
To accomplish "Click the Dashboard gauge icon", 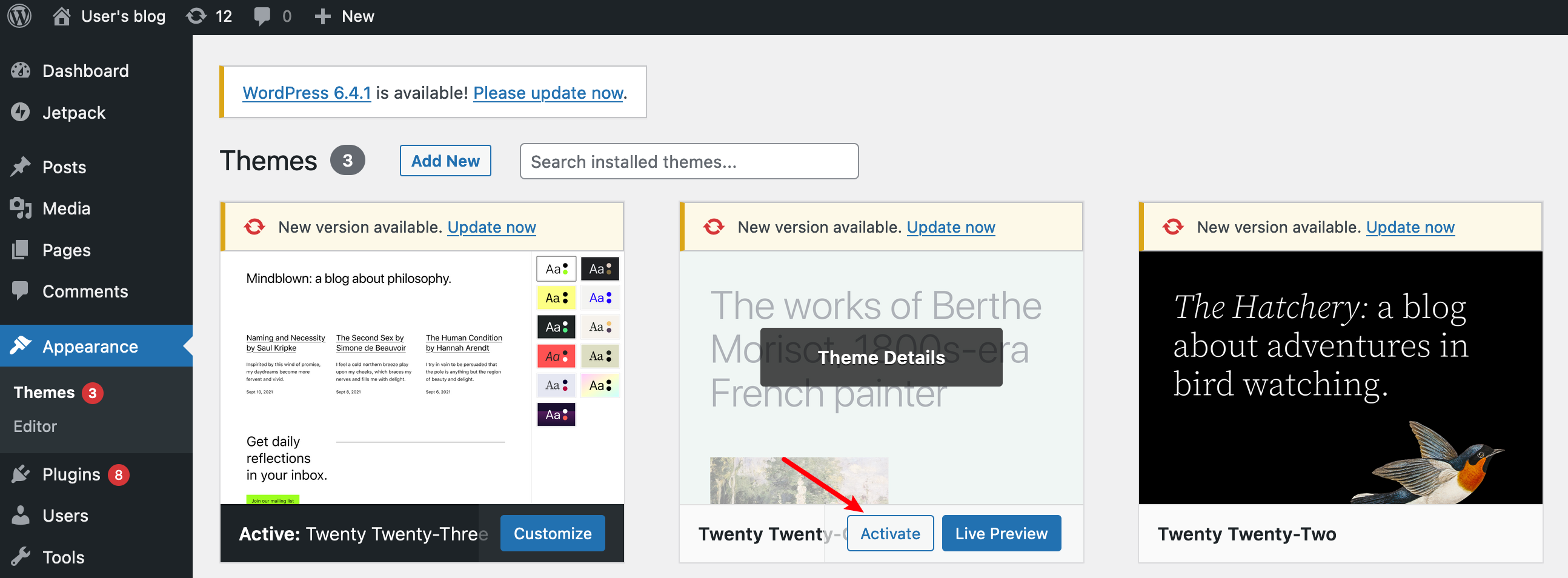I will (21, 70).
